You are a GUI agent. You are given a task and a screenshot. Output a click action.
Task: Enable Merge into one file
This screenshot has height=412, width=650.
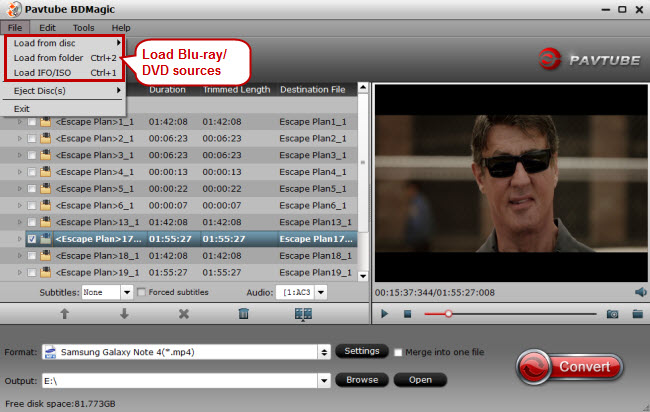(x=398, y=352)
